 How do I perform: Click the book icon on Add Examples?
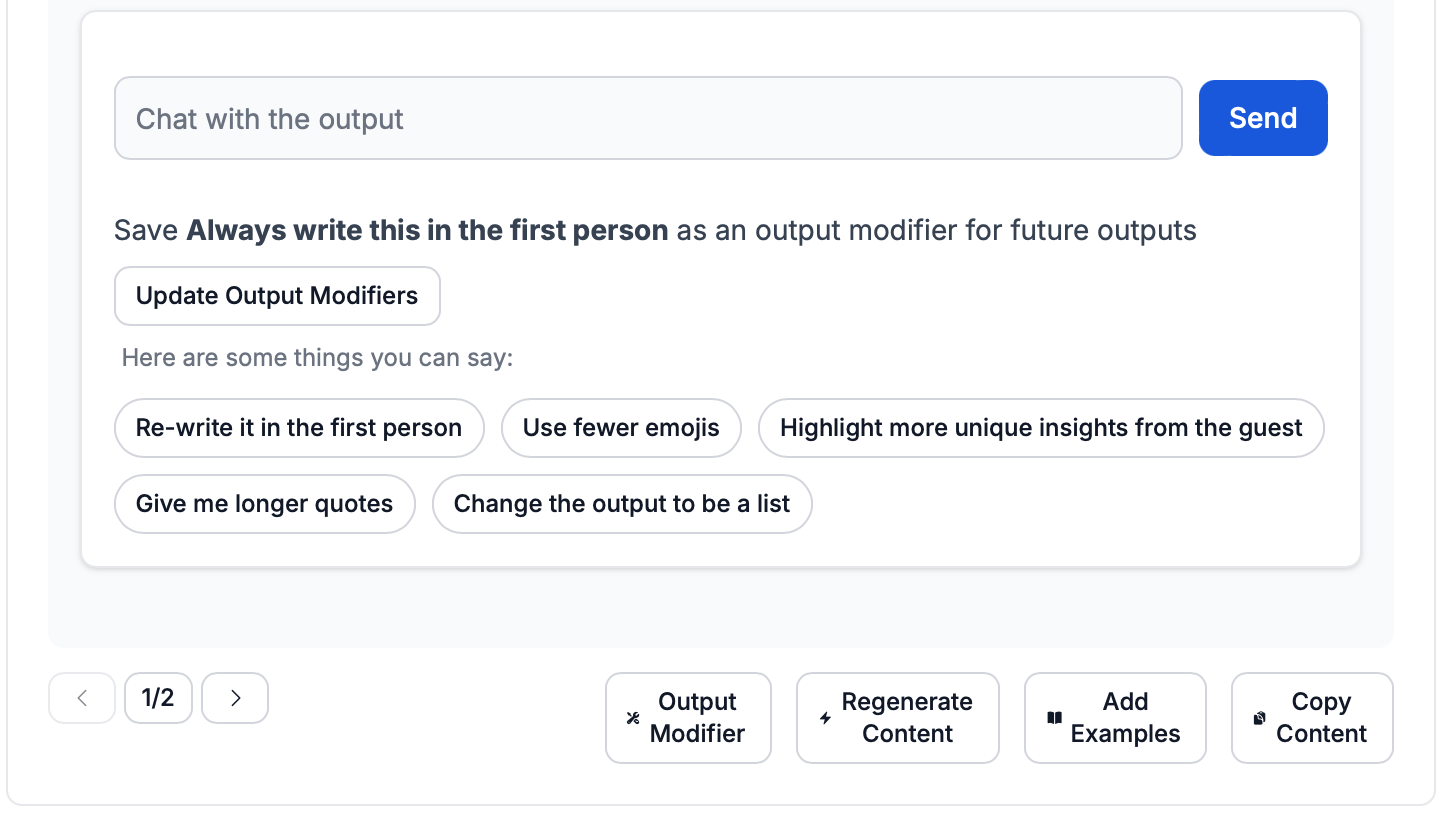tap(1053, 718)
